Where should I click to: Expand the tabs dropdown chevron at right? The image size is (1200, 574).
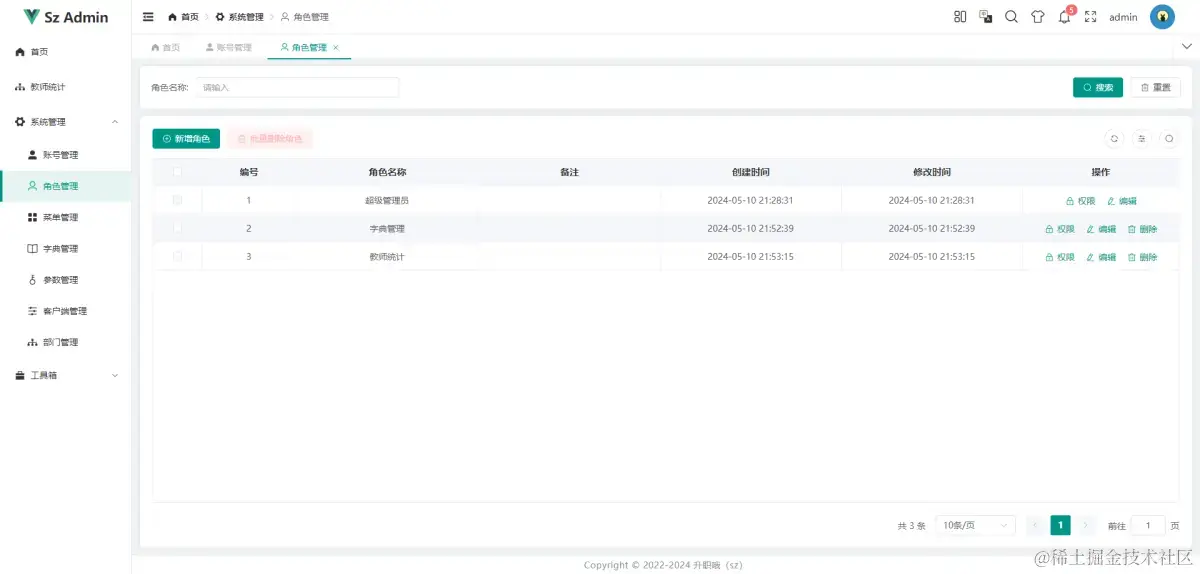click(1188, 47)
